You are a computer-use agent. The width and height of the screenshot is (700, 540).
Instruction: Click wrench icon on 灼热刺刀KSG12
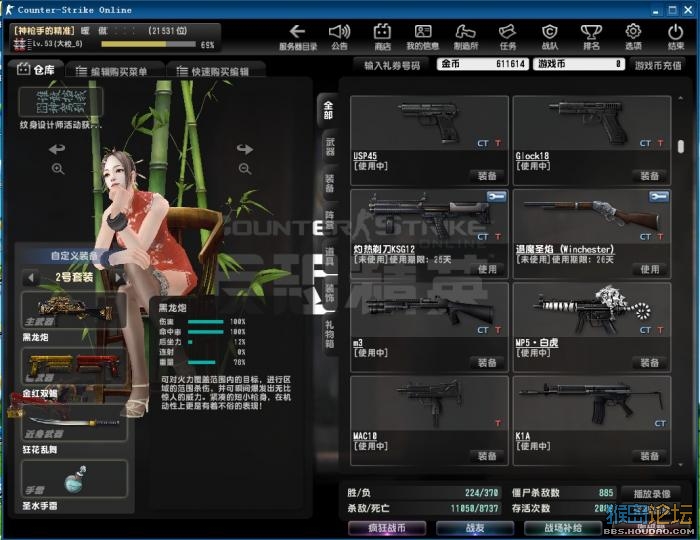pyautogui.click(x=496, y=196)
